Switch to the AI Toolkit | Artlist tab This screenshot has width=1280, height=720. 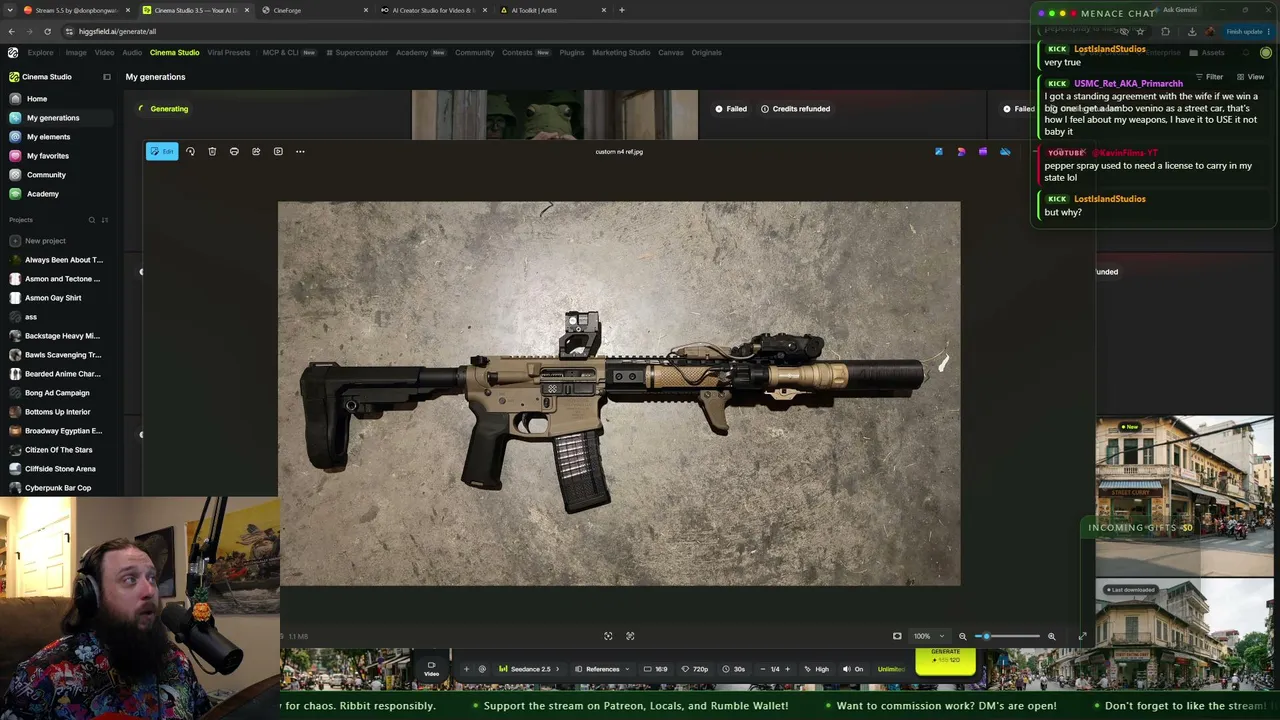(553, 10)
